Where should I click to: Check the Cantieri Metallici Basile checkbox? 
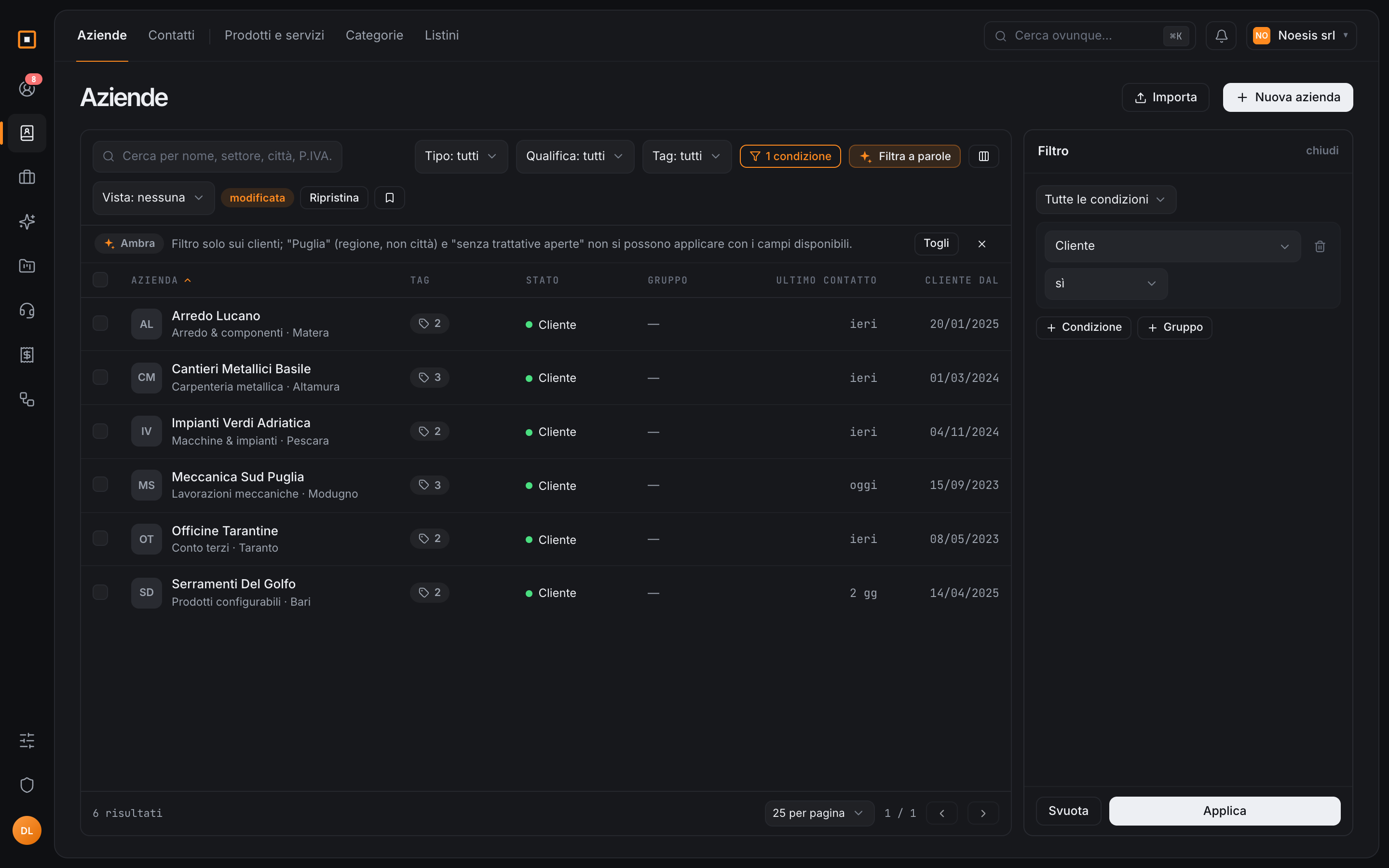(100, 377)
